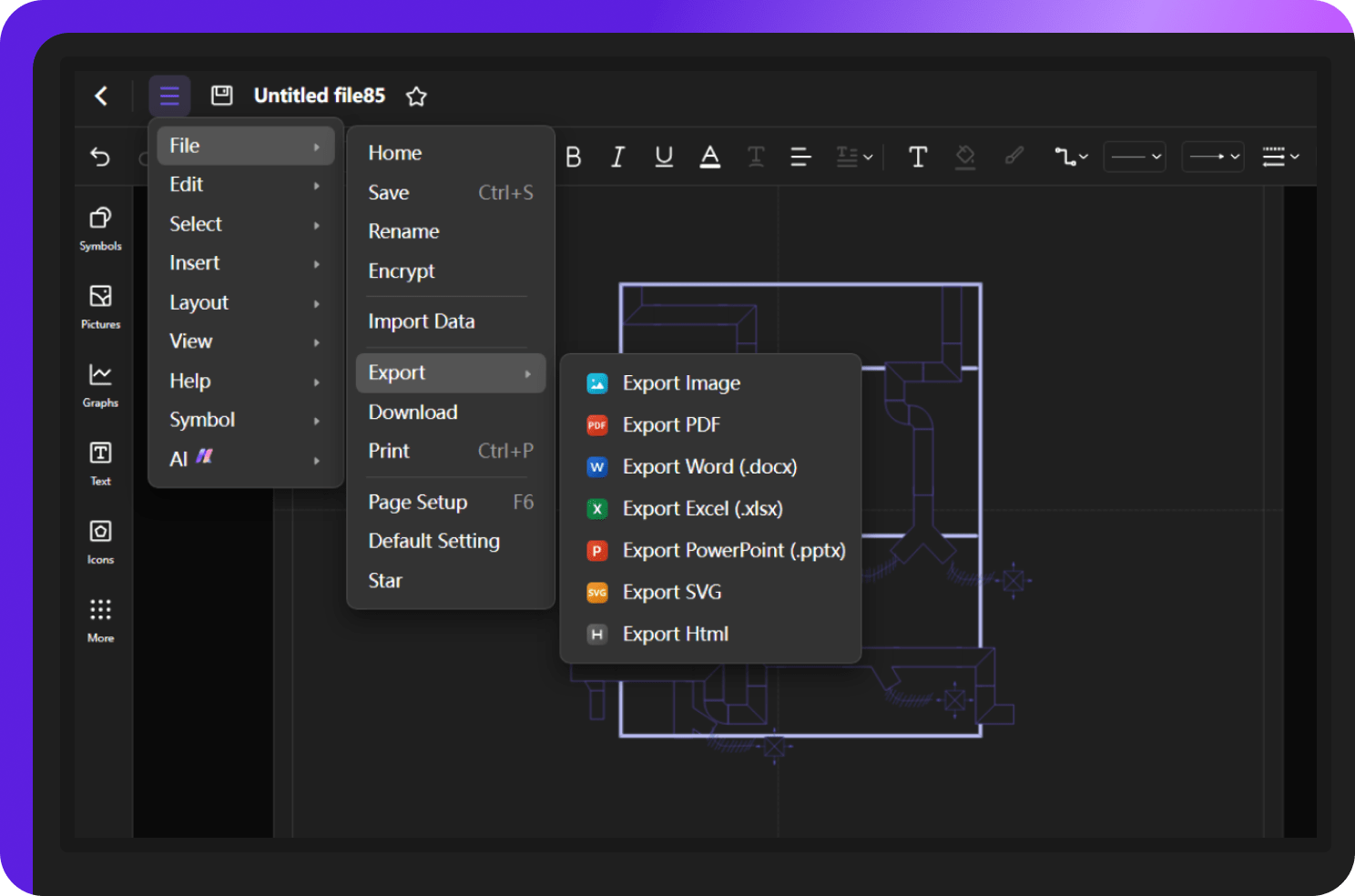The image size is (1355, 896).
Task: Toggle underline text formatting
Action: pyautogui.click(x=664, y=156)
